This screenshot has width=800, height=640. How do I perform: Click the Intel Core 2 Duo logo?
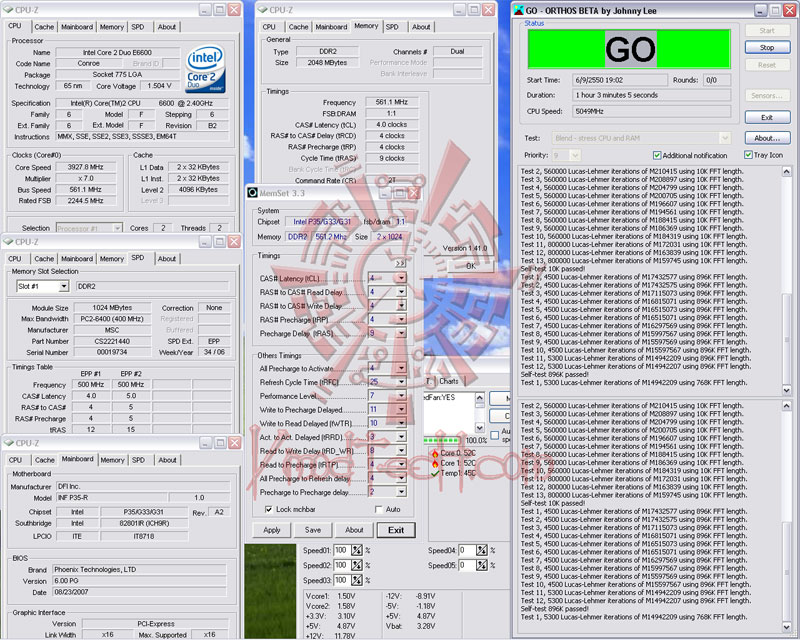click(x=206, y=69)
